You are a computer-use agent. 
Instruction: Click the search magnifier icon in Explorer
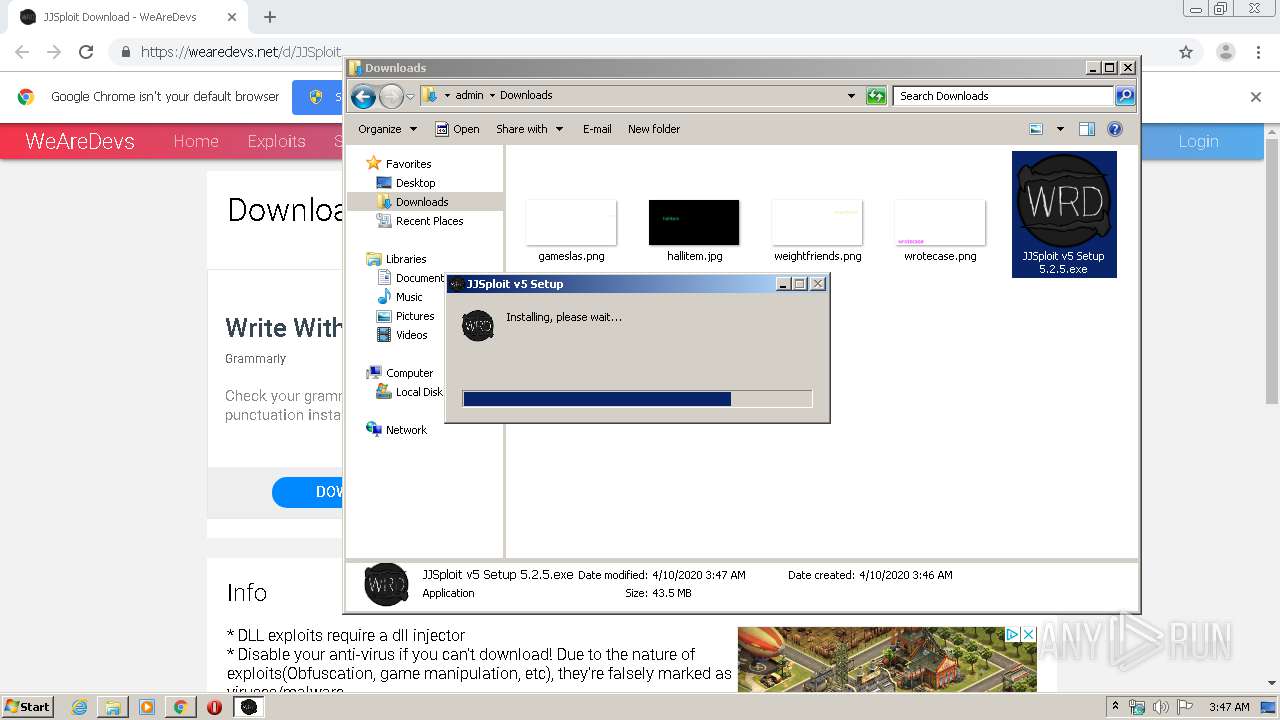click(1125, 96)
